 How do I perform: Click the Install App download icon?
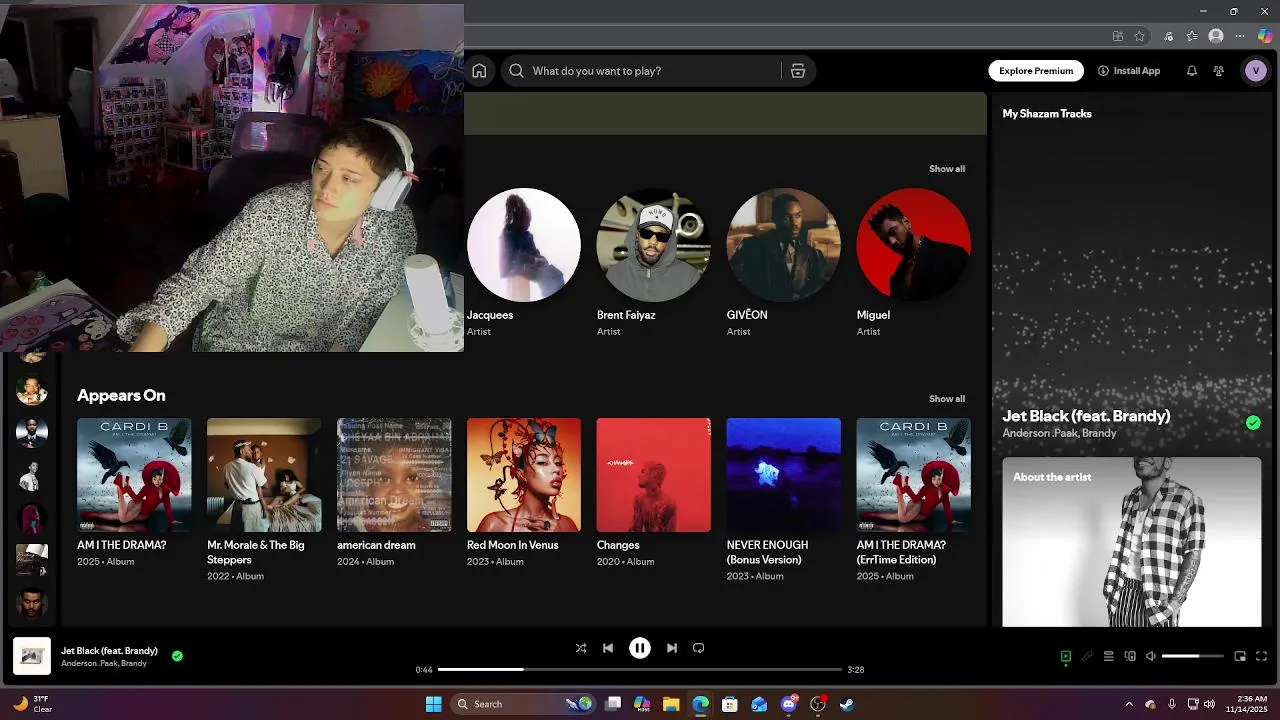(1103, 71)
